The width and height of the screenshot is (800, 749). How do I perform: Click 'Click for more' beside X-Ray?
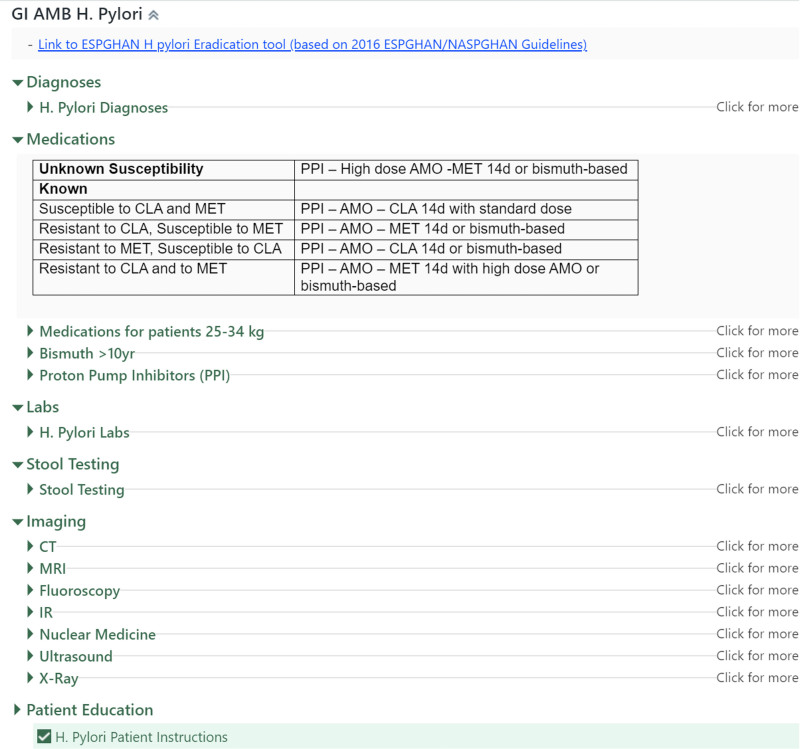[x=756, y=678]
